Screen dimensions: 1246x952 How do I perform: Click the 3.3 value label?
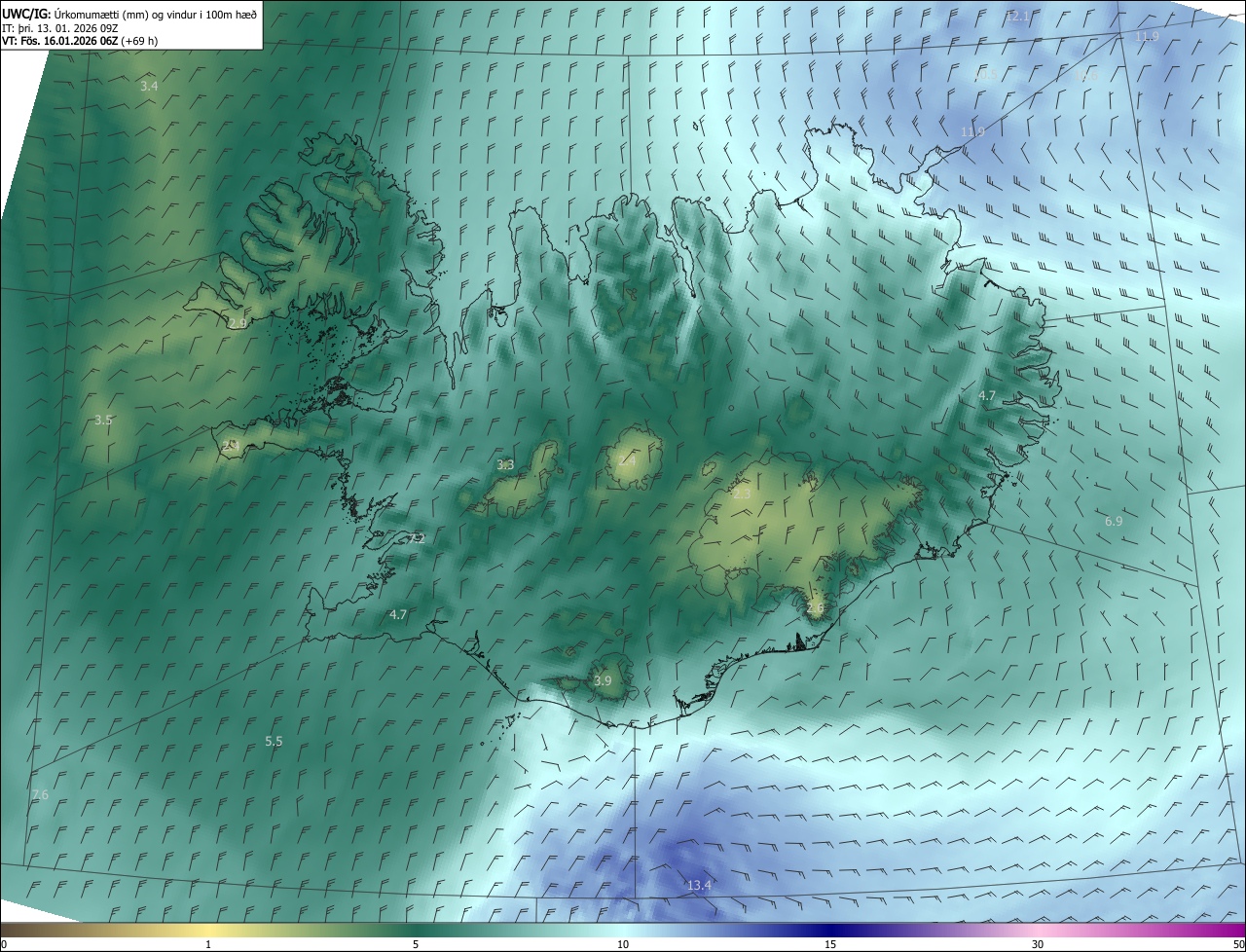coord(505,465)
